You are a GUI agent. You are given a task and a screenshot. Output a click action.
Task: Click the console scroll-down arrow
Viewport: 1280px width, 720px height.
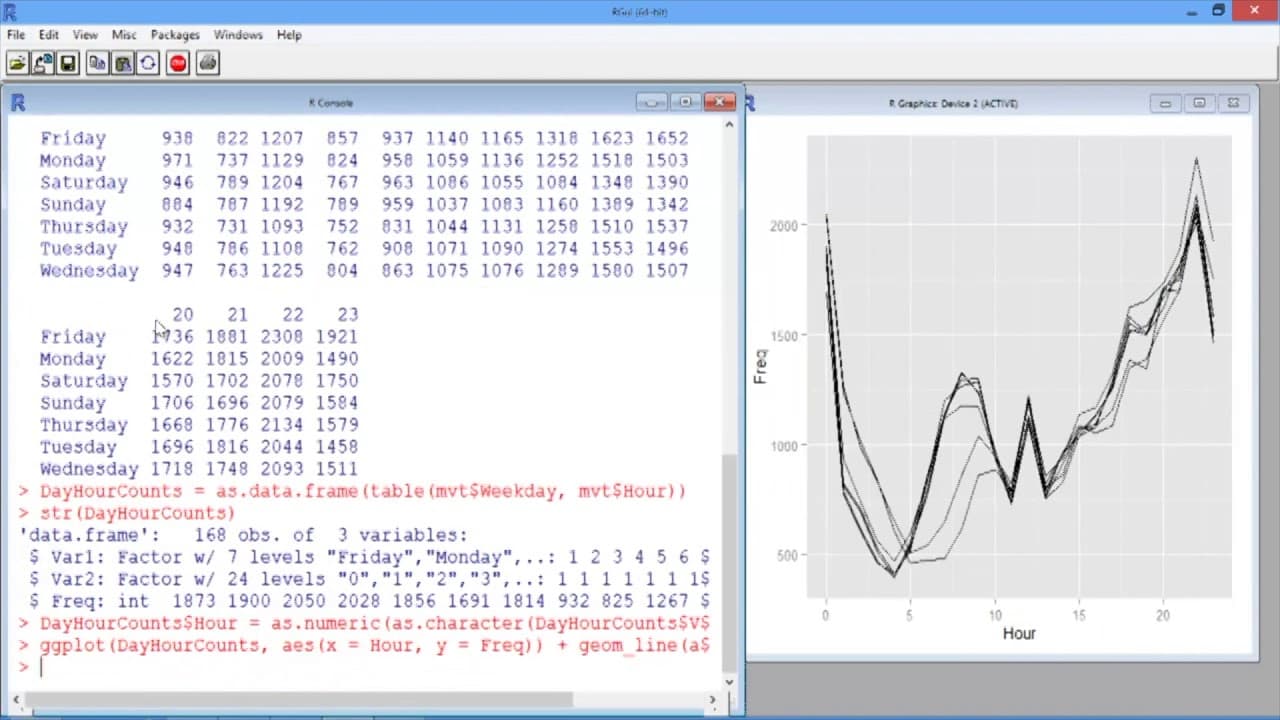[729, 681]
